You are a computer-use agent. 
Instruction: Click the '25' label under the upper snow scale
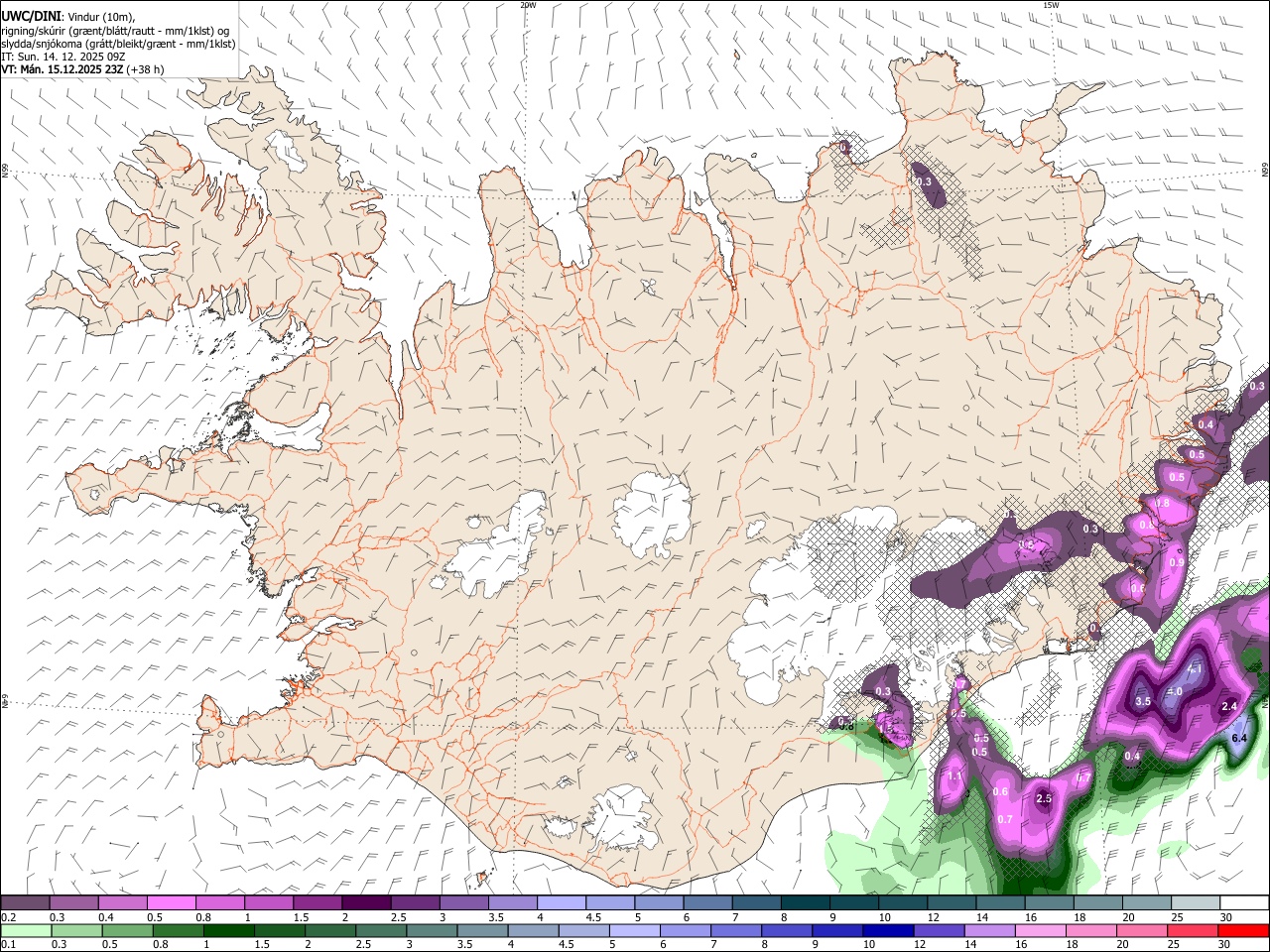coord(1177,917)
